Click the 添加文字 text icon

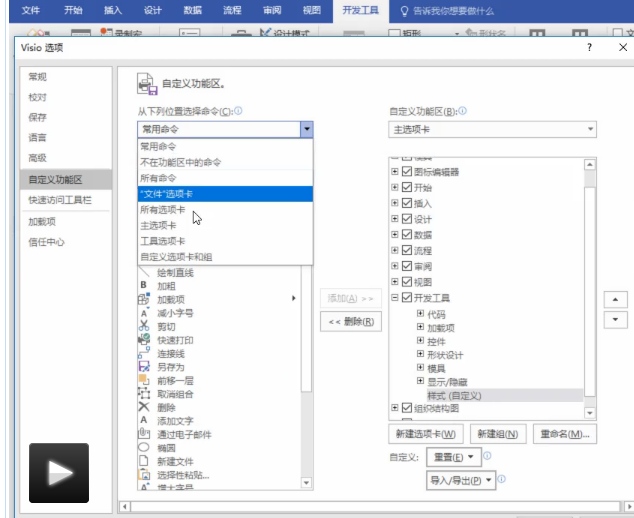tap(144, 420)
